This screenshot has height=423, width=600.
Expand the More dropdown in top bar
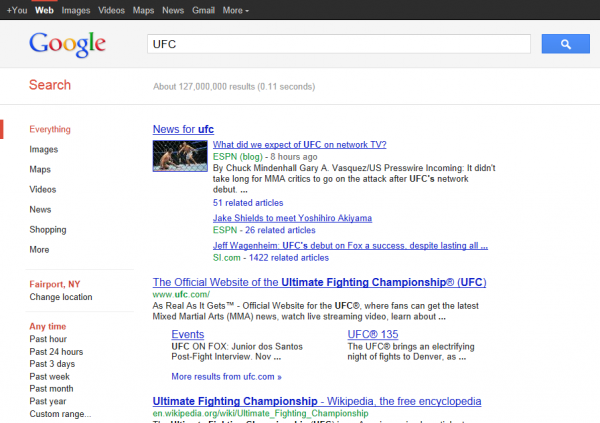[x=237, y=10]
